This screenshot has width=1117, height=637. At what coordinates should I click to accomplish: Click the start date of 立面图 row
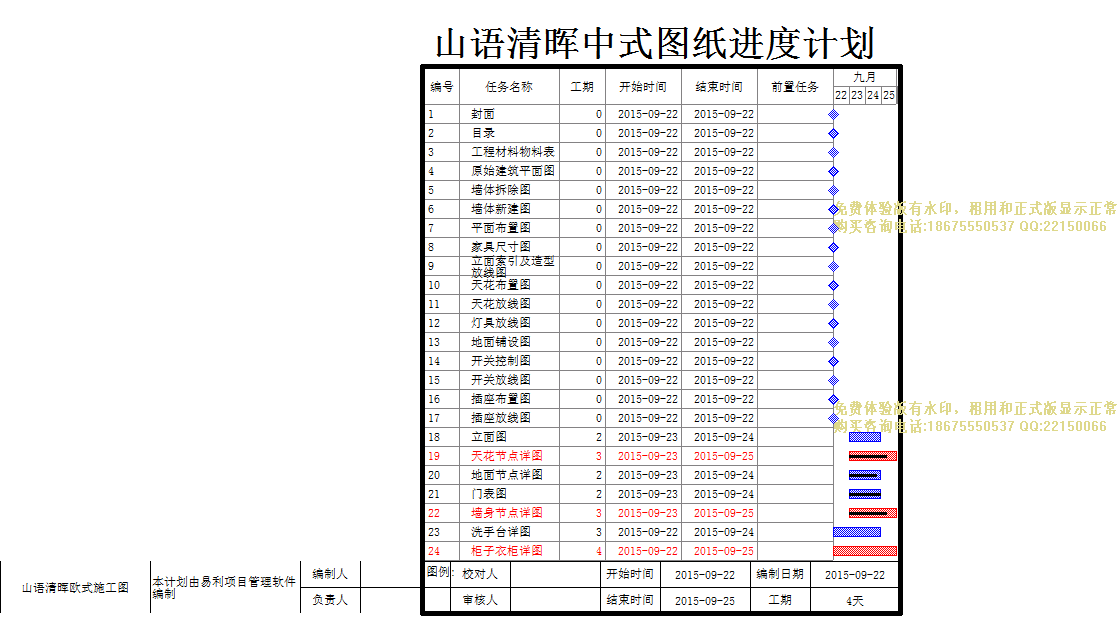[x=648, y=437]
